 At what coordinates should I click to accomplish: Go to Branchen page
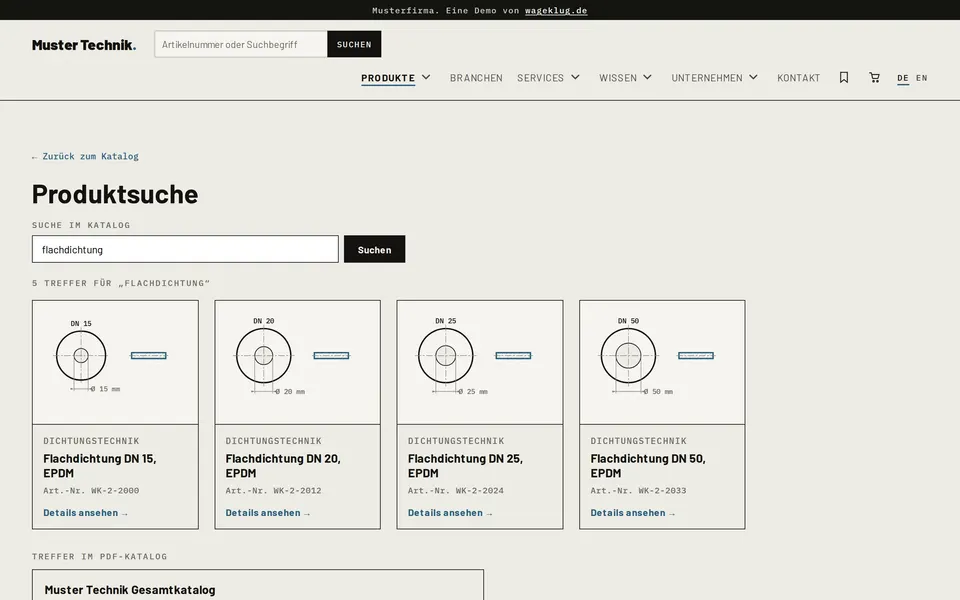click(476, 78)
